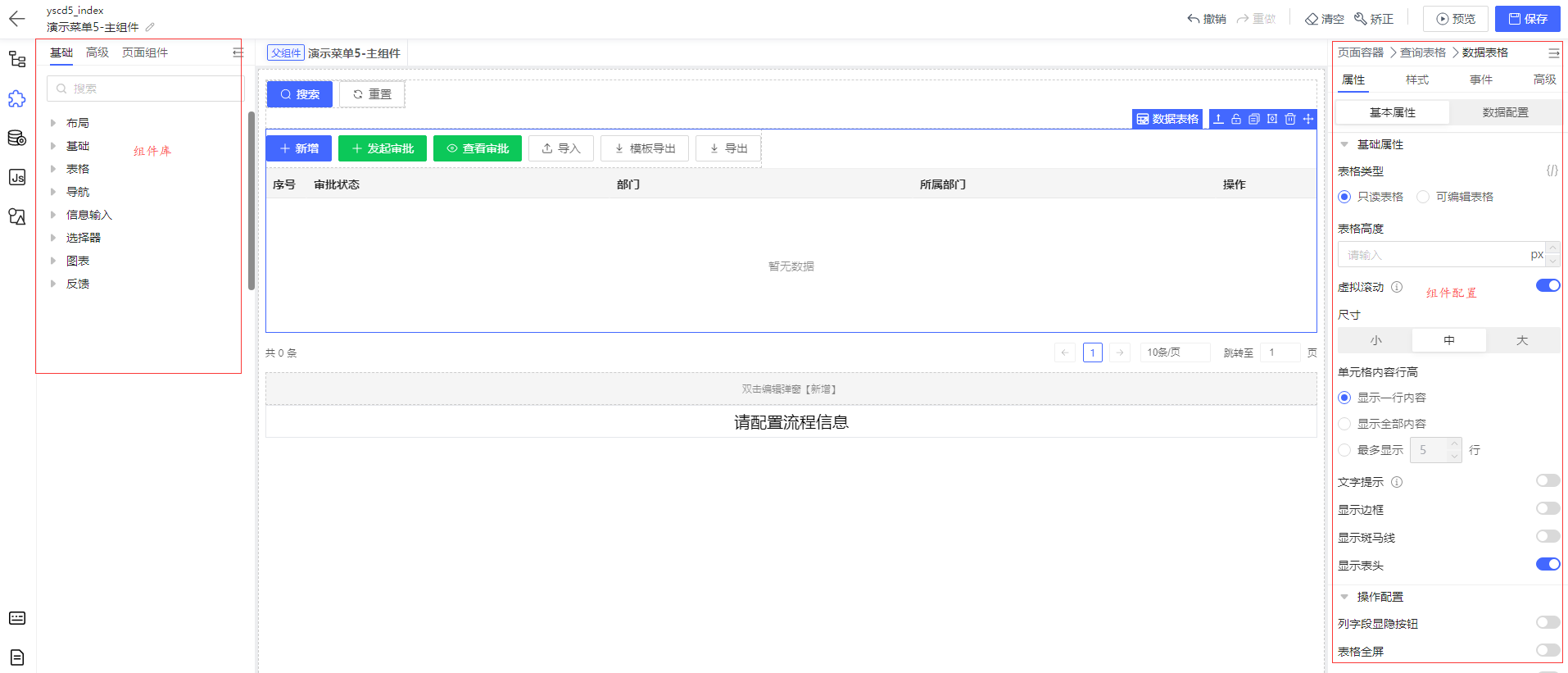1568x673 pixels.
Task: Click 表格高度 px input field
Action: pyautogui.click(x=1440, y=255)
